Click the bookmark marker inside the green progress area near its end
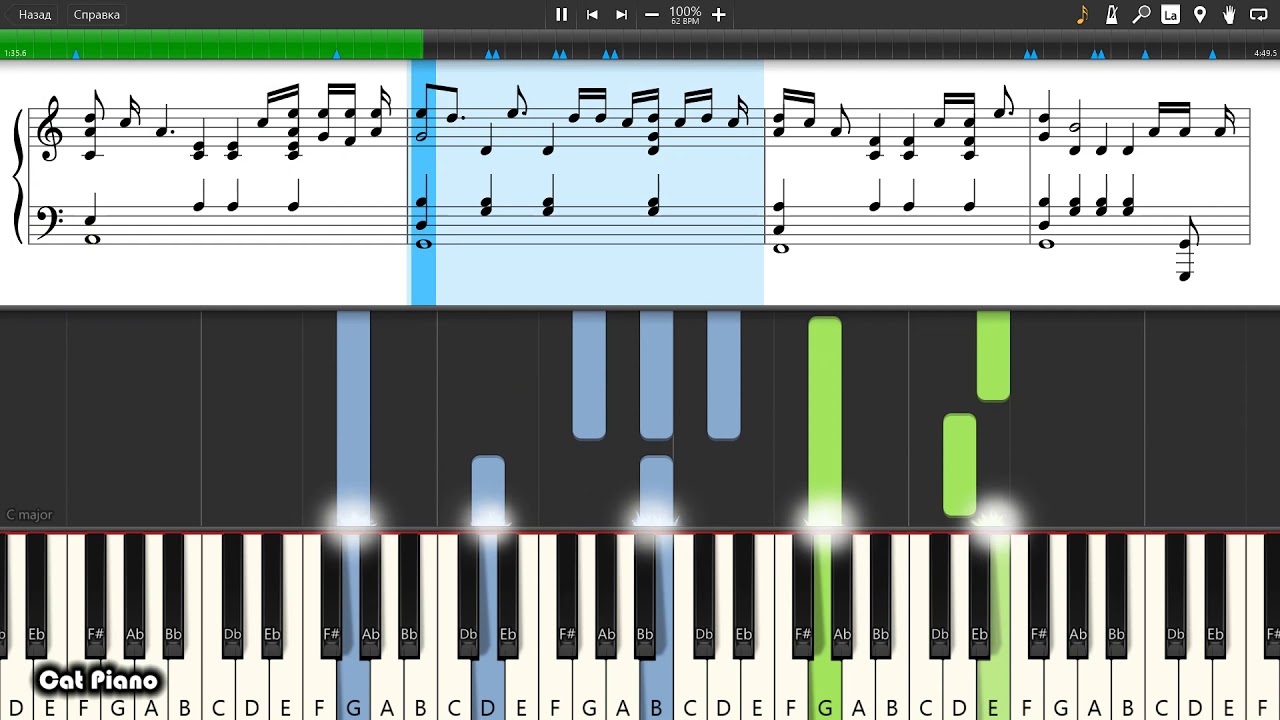 (336, 54)
